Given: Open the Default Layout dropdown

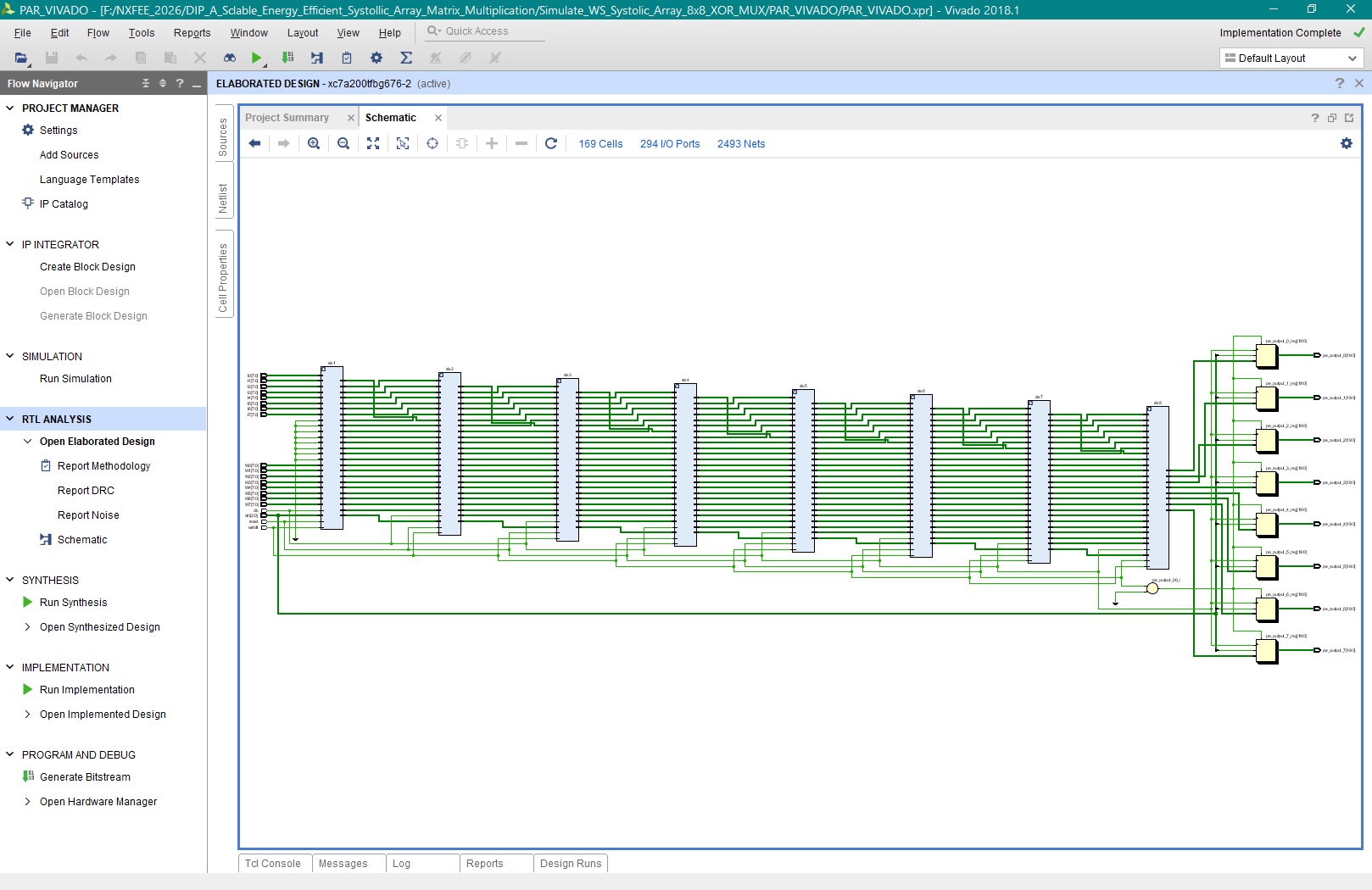Looking at the screenshot, I should (1291, 58).
